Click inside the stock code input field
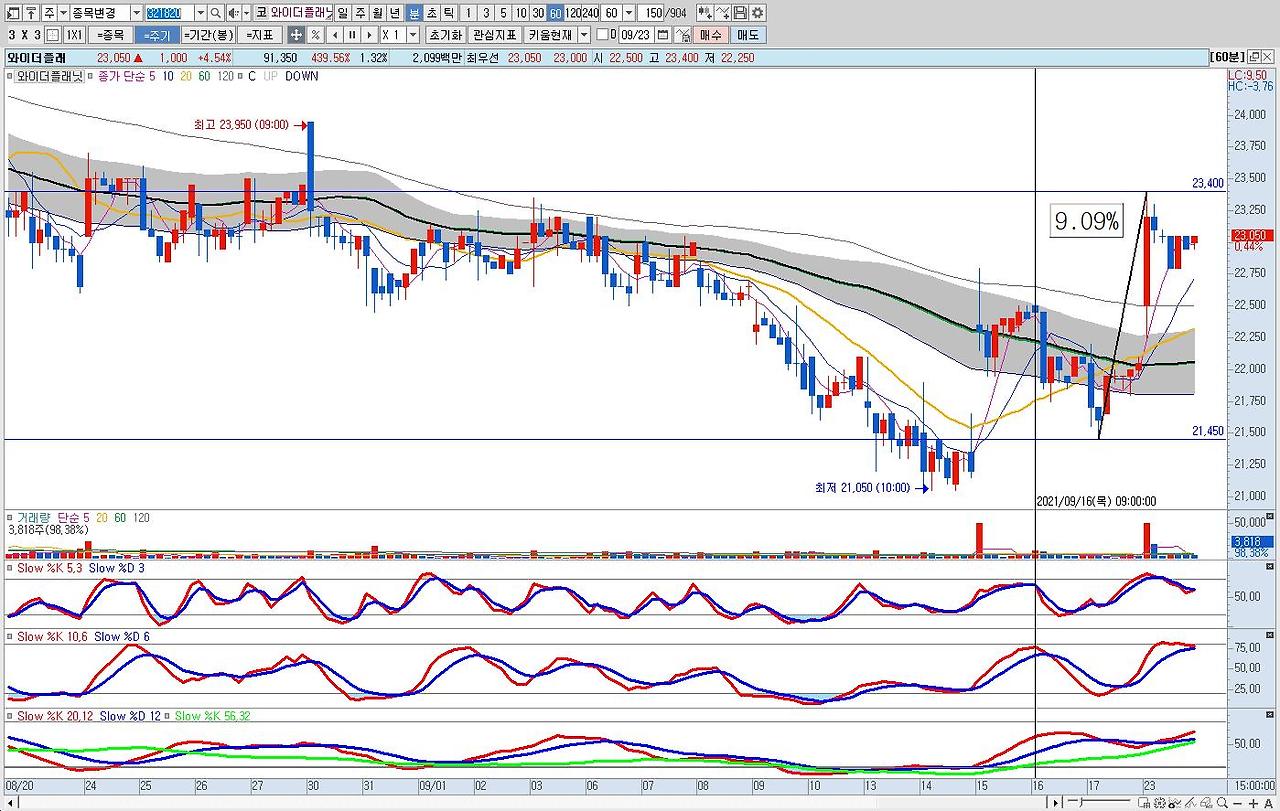Screen dimensions: 1280x811 tap(169, 13)
